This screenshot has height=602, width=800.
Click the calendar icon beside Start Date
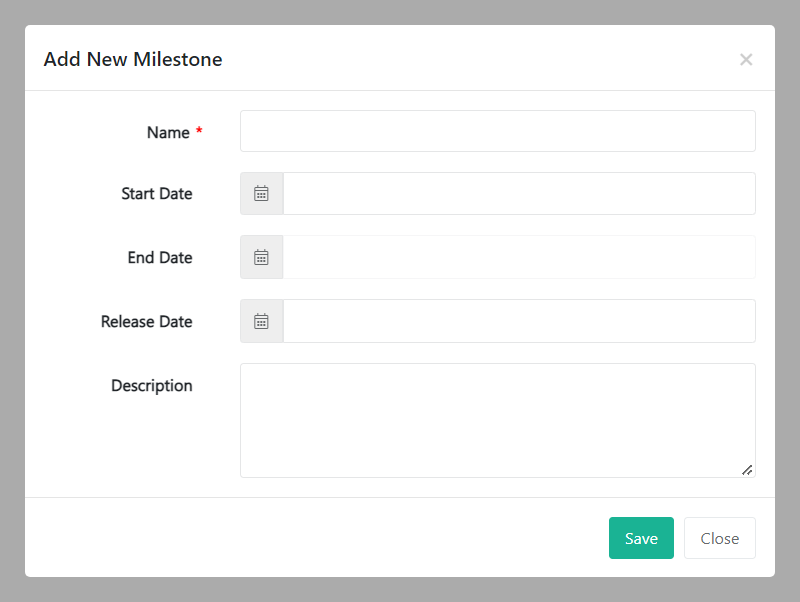261,194
